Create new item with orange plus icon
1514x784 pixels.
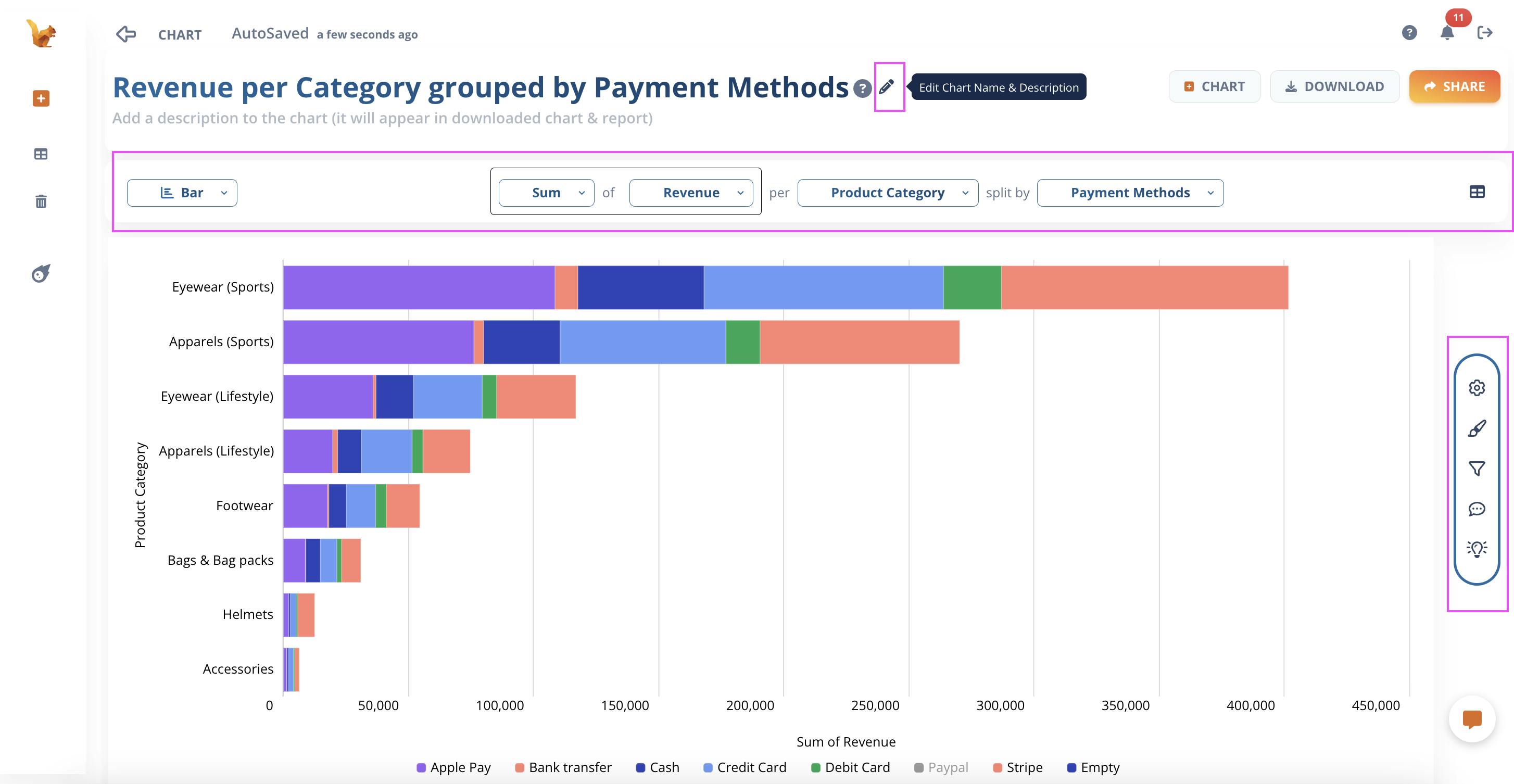pos(41,98)
